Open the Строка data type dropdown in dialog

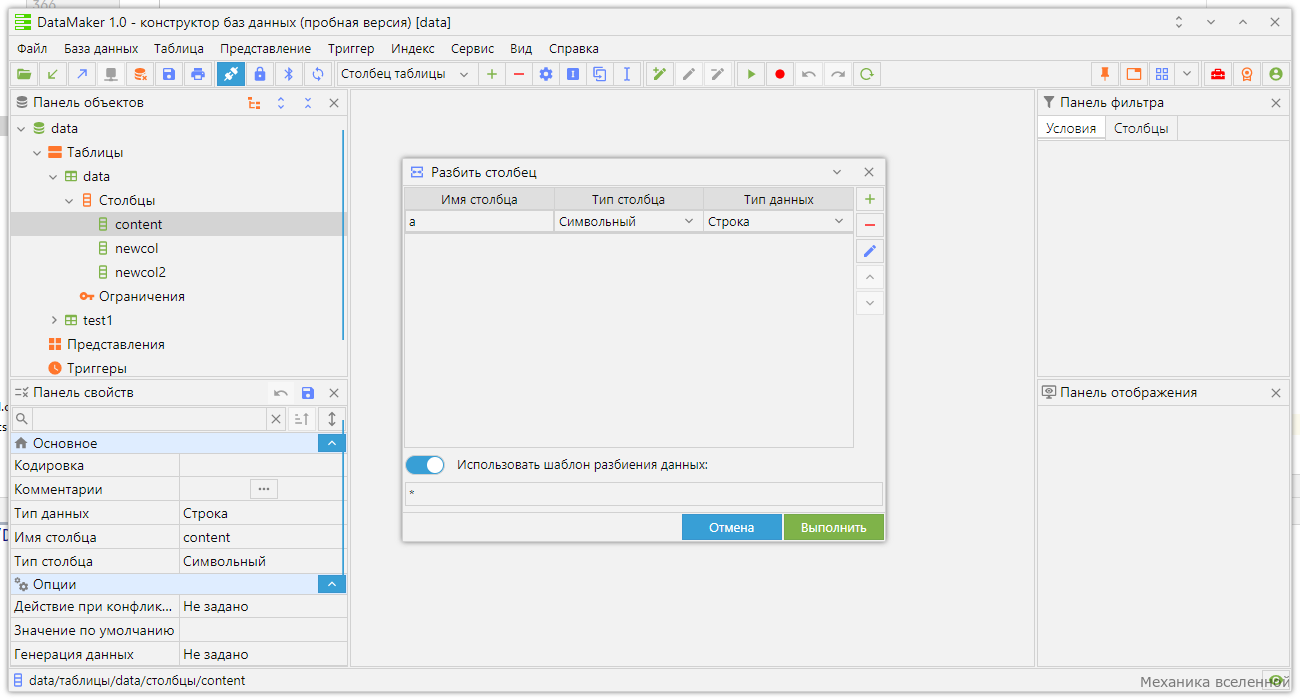pos(778,221)
